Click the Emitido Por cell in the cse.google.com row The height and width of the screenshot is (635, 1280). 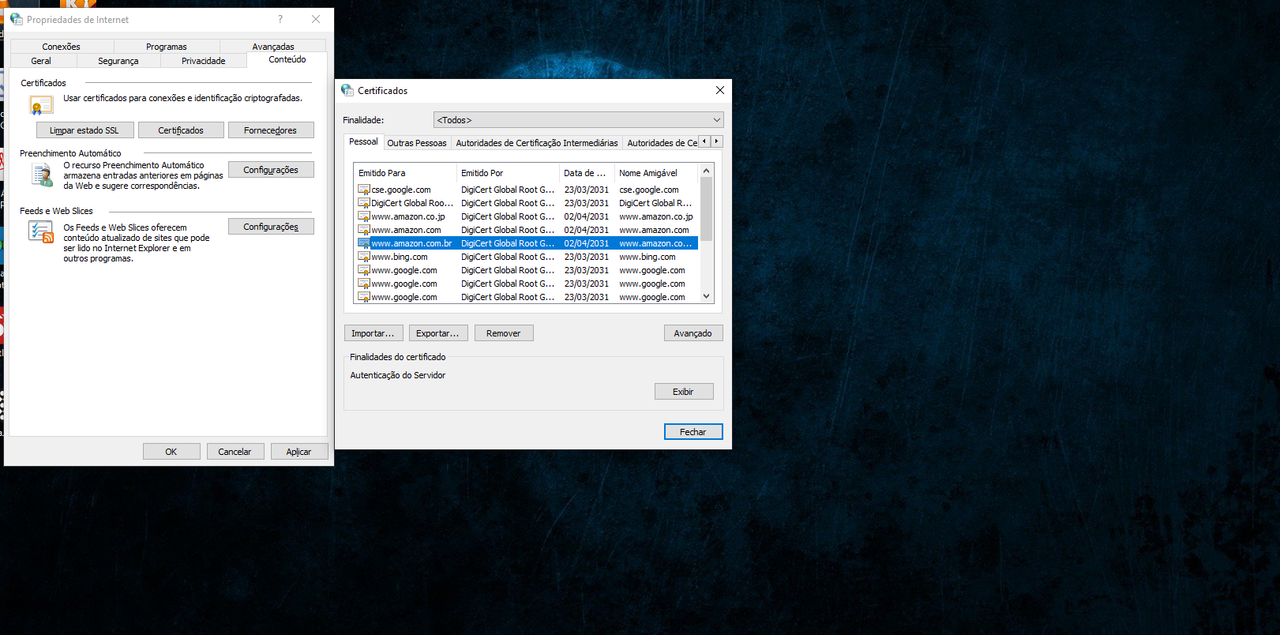508,190
